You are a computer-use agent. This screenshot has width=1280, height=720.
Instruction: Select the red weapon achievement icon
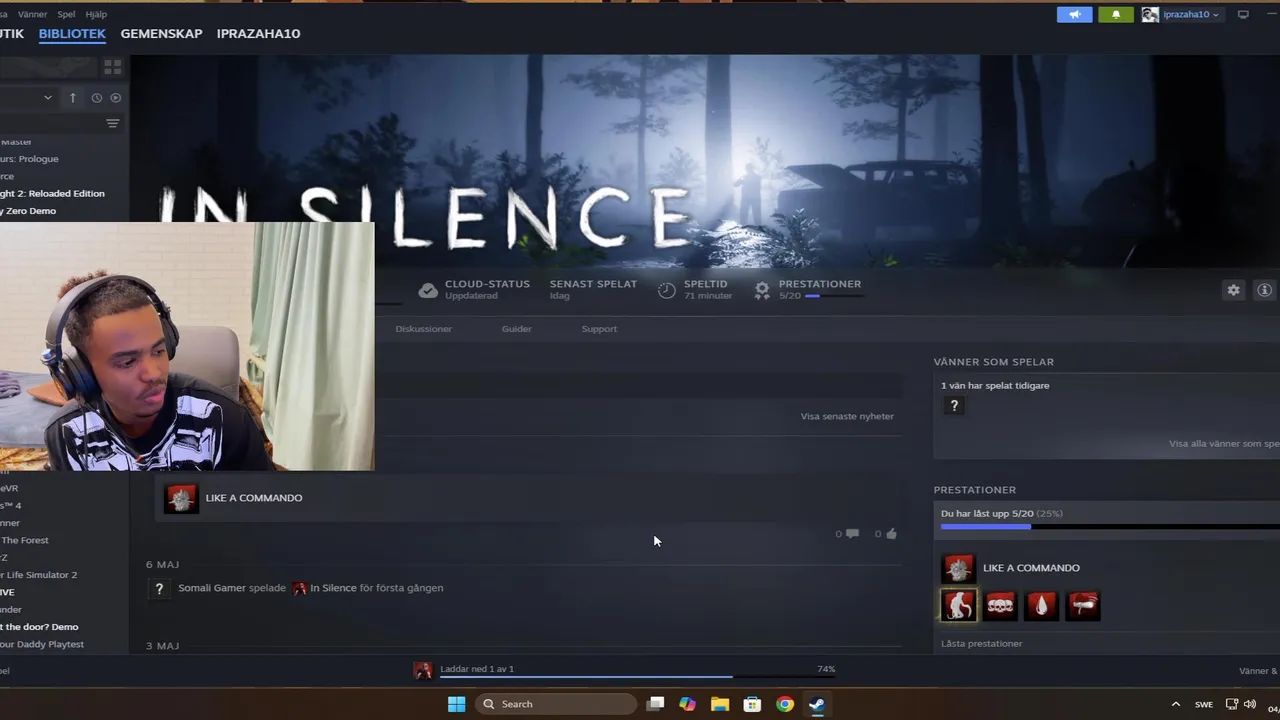[x=1083, y=605]
